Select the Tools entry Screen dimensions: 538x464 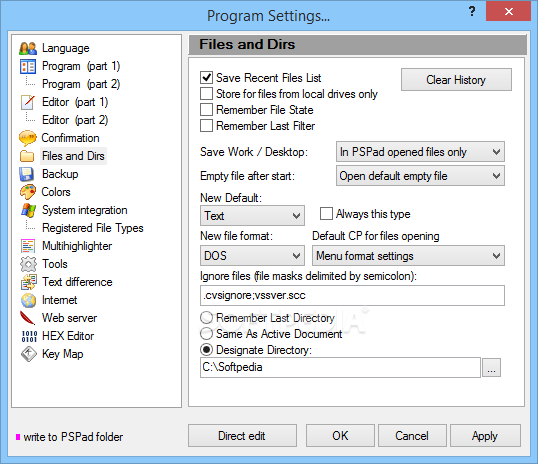coord(55,264)
